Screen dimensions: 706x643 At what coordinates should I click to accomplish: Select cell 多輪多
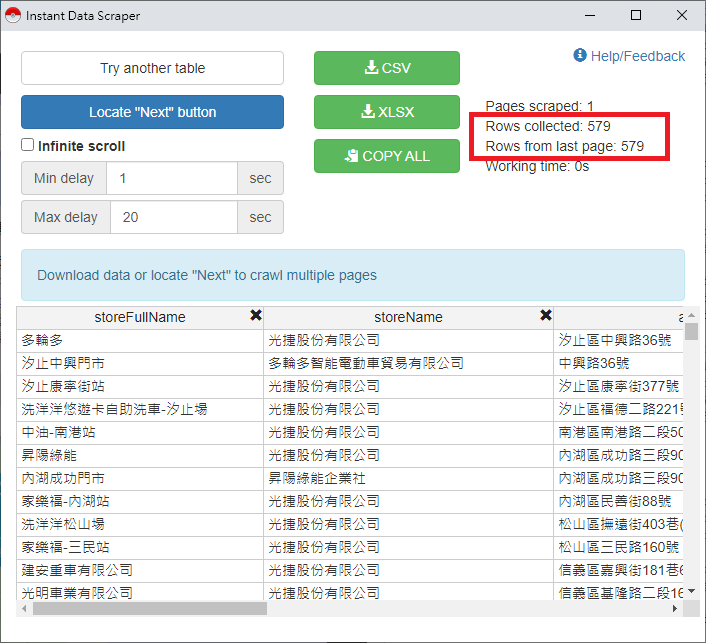pyautogui.click(x=140, y=341)
